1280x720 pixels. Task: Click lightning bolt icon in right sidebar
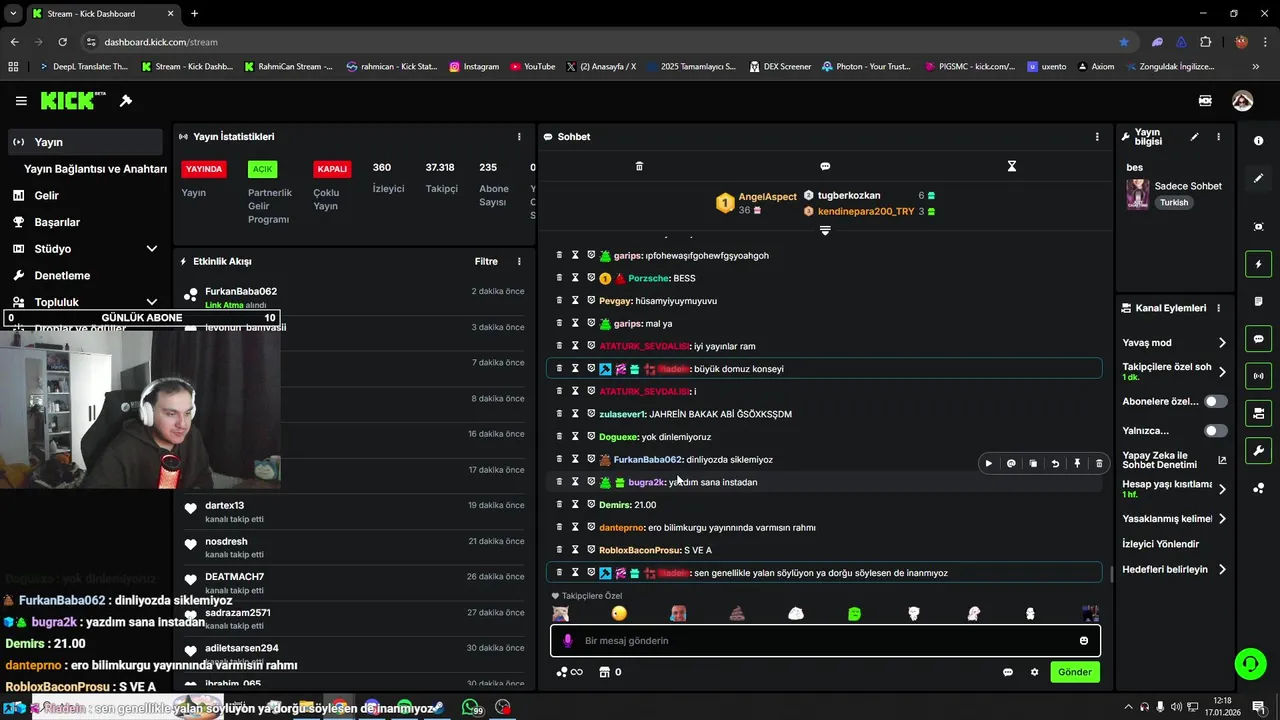(x=1258, y=264)
